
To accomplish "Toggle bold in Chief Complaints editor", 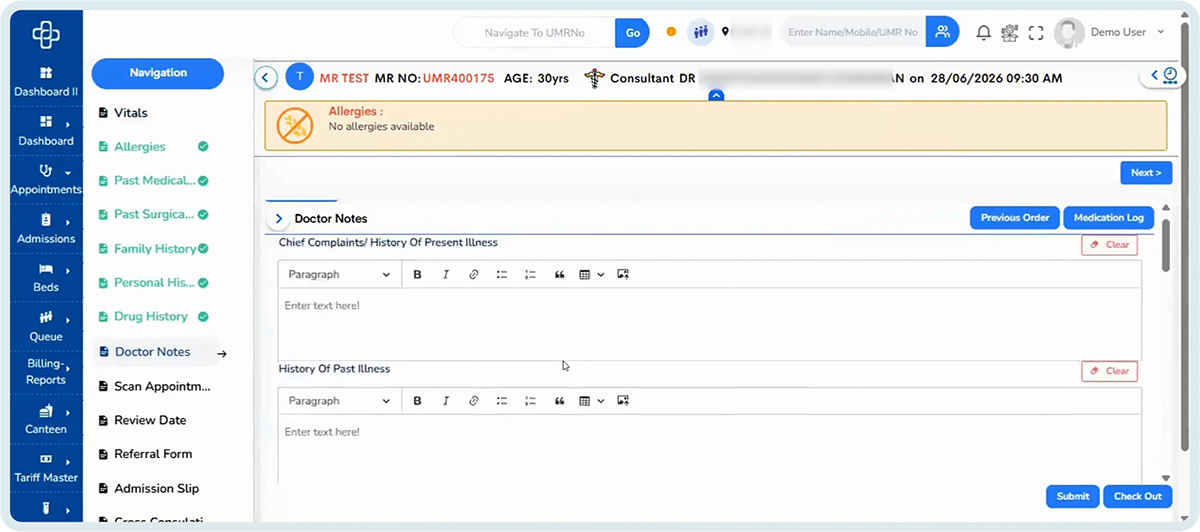I will (x=417, y=274).
